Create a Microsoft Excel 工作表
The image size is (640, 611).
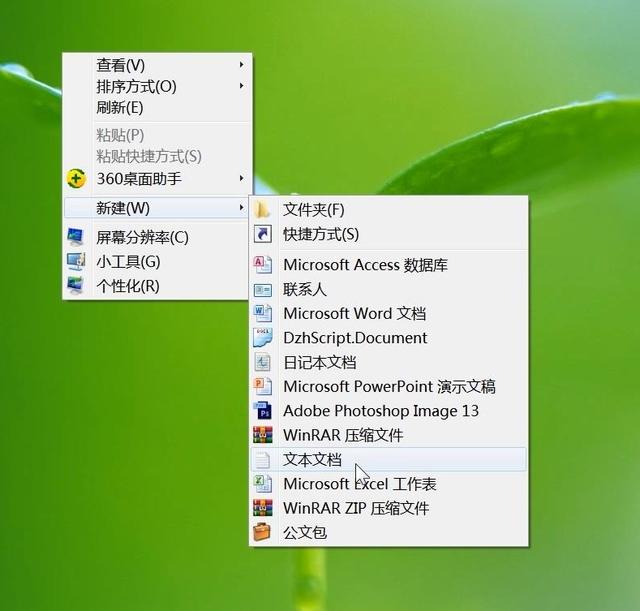[x=389, y=484]
